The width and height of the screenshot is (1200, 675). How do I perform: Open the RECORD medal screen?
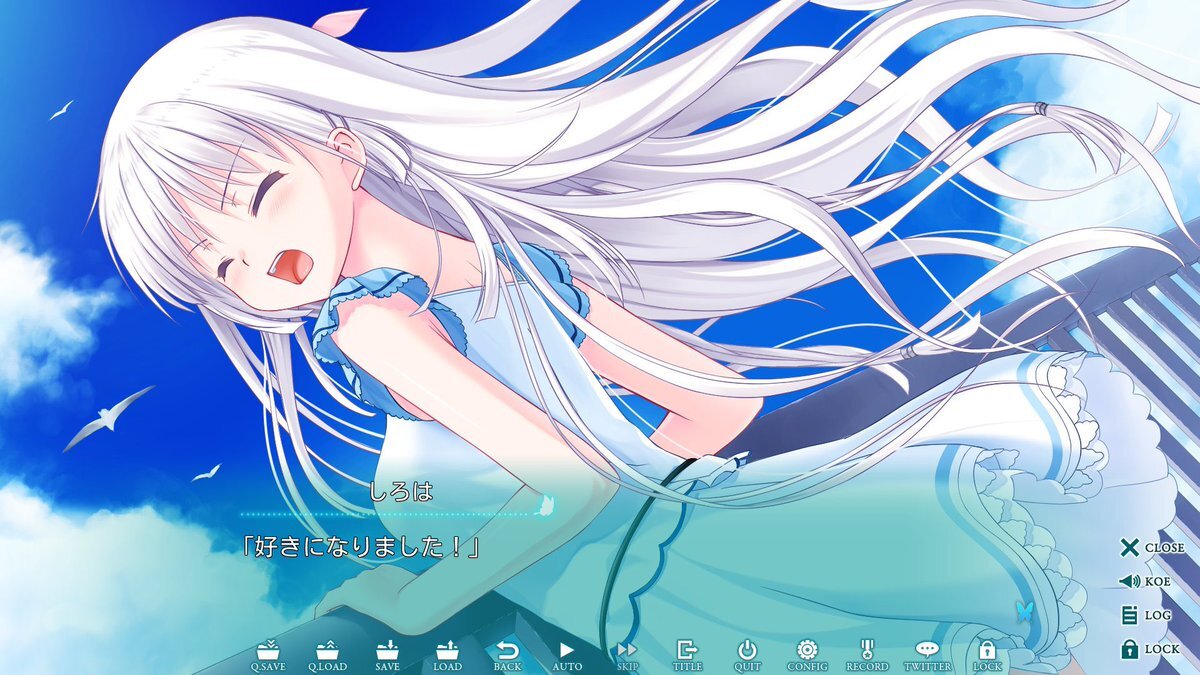tap(867, 655)
